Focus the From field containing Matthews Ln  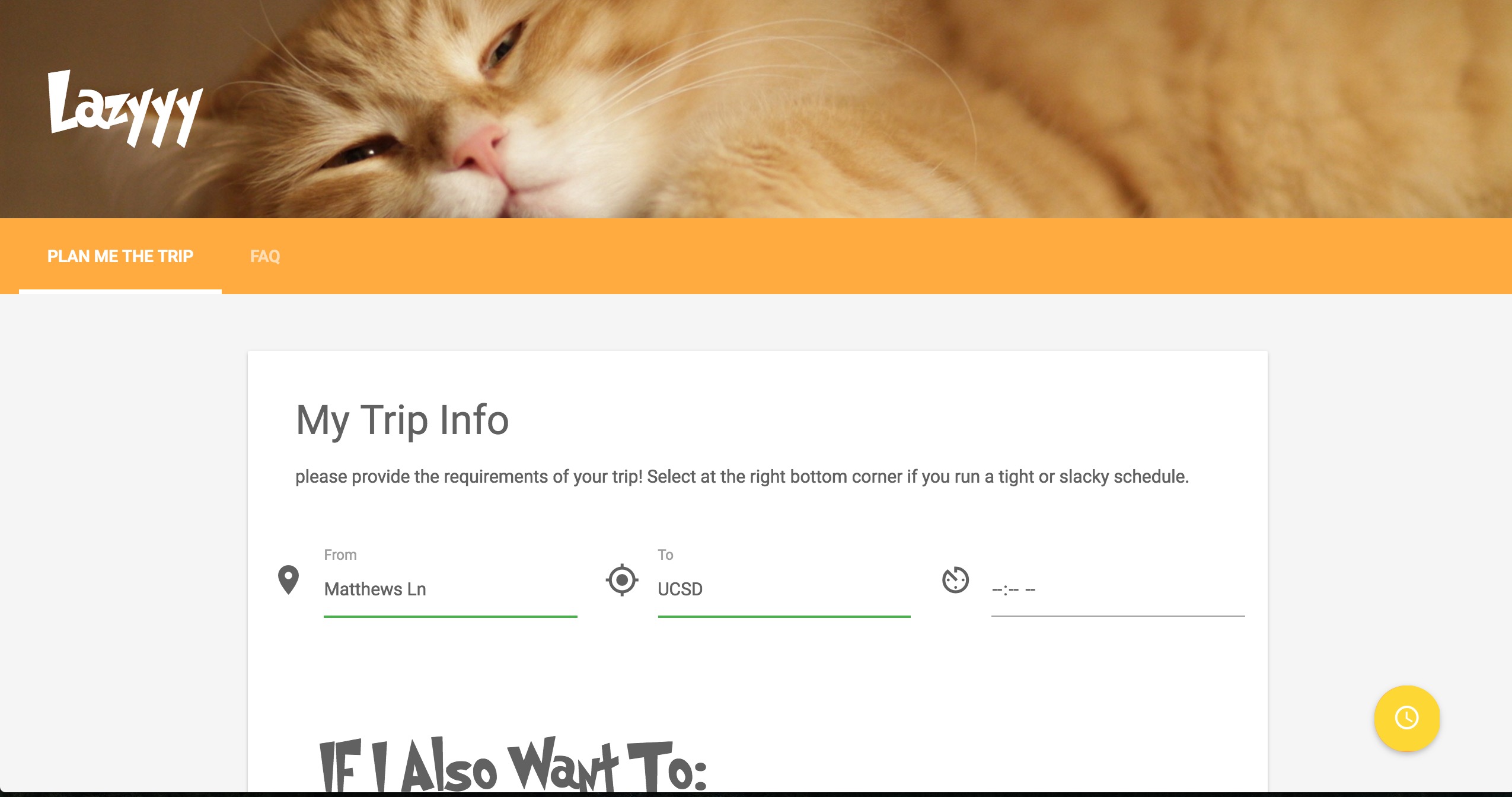point(450,589)
